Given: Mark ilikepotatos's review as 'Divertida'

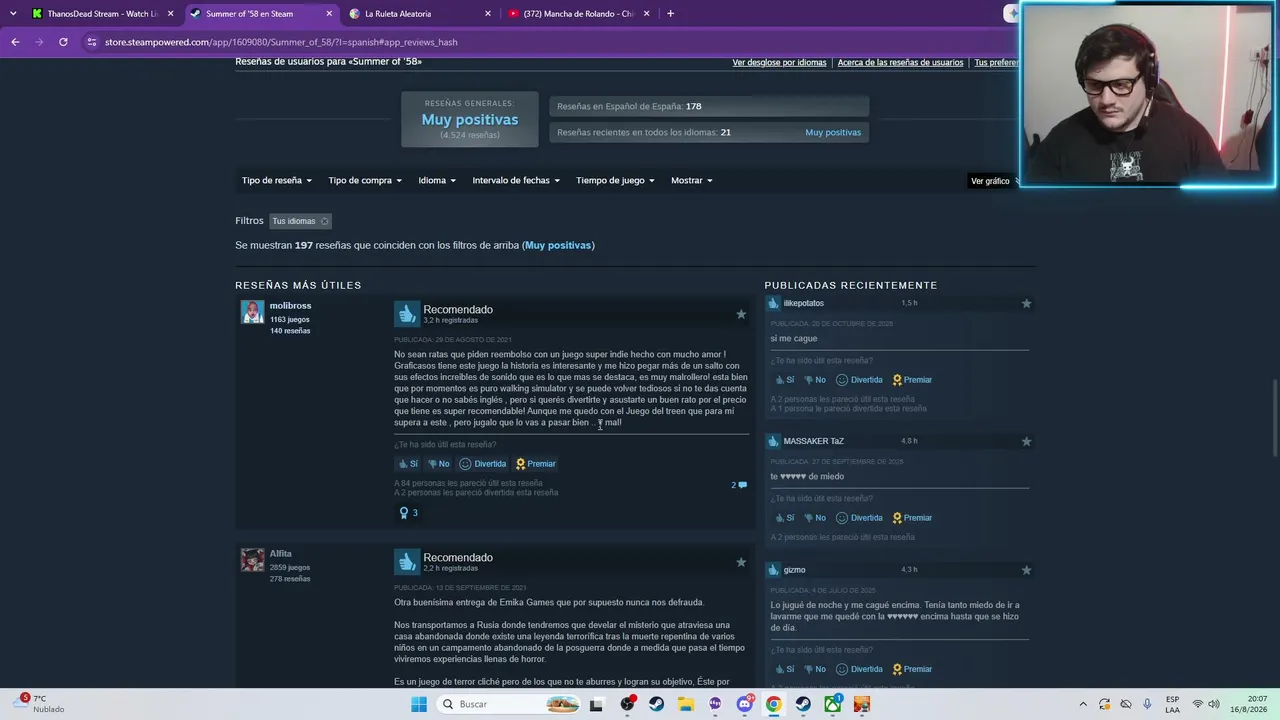Looking at the screenshot, I should coord(859,380).
